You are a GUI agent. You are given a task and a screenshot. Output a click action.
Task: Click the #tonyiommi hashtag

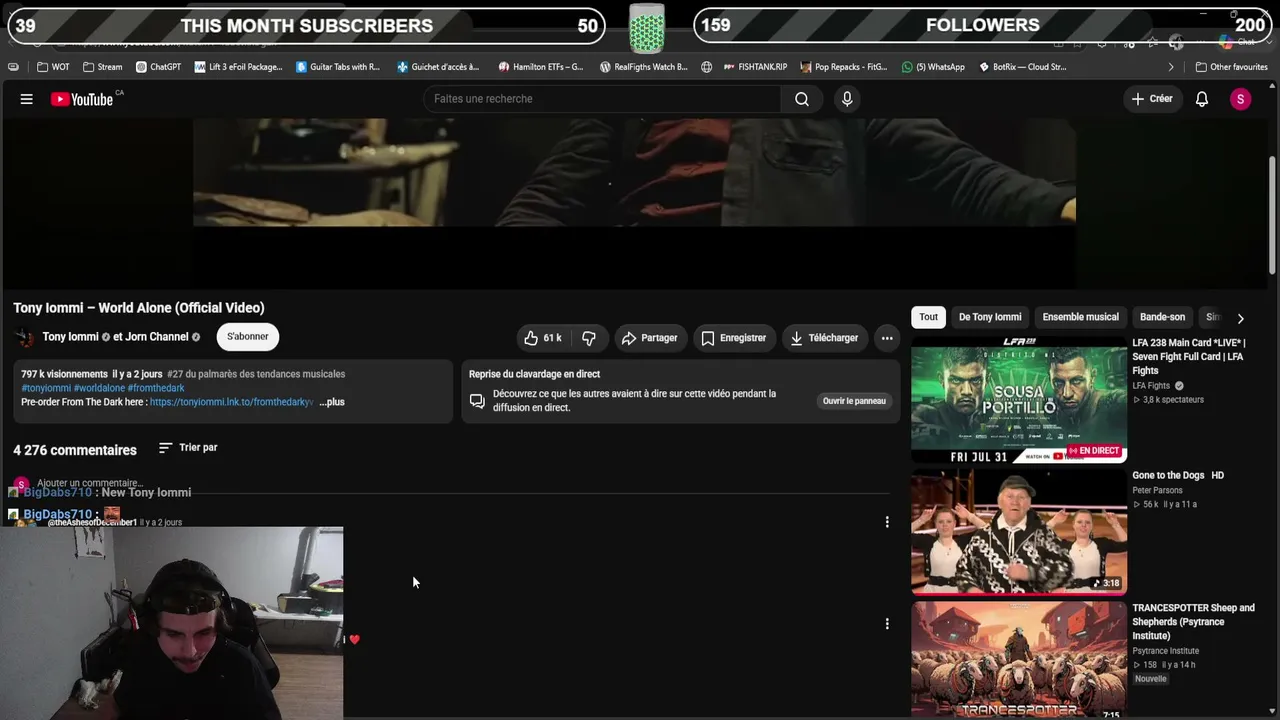pyautogui.click(x=46, y=388)
